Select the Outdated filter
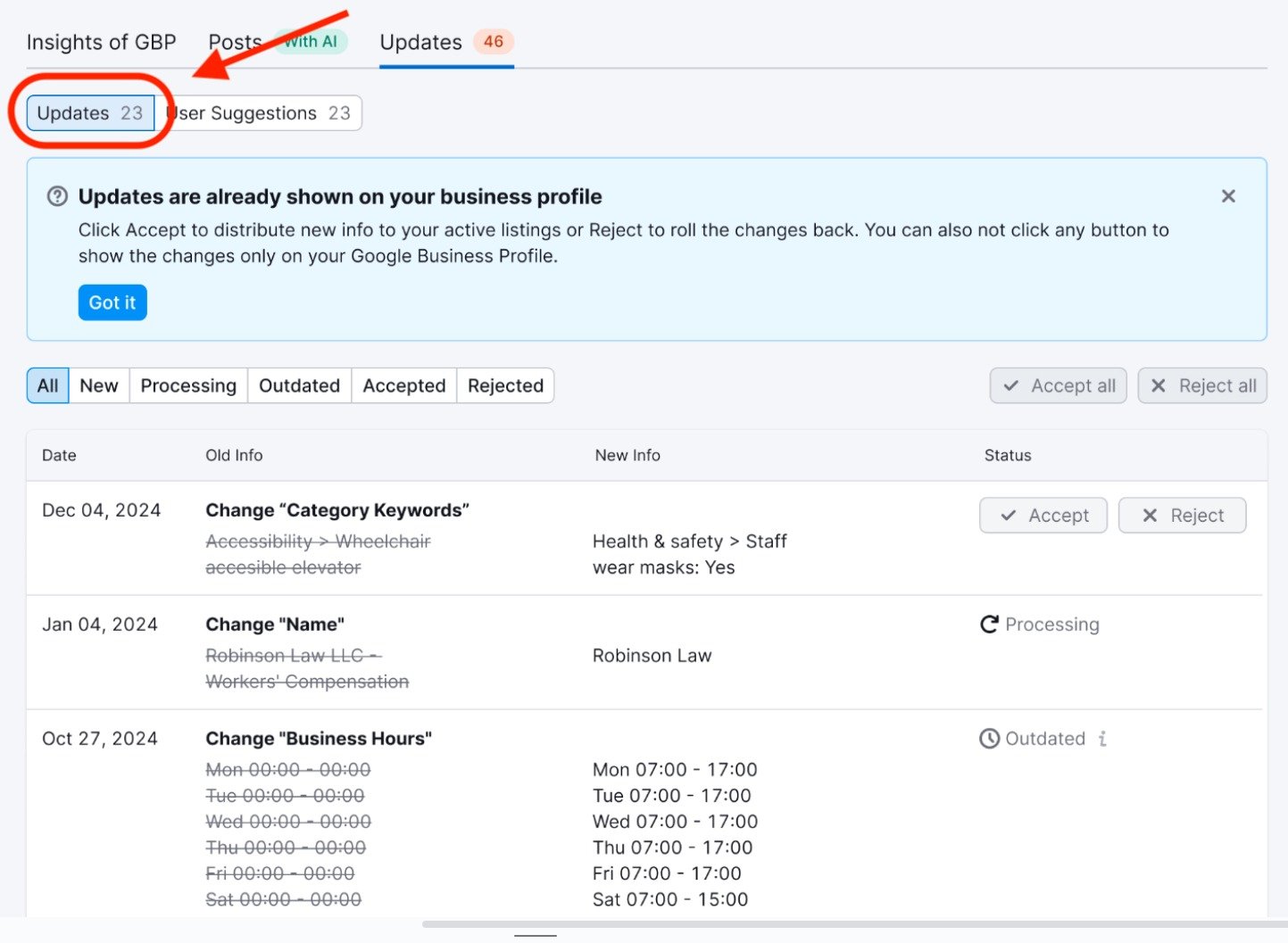Screen dimensions: 1288x943 point(299,385)
